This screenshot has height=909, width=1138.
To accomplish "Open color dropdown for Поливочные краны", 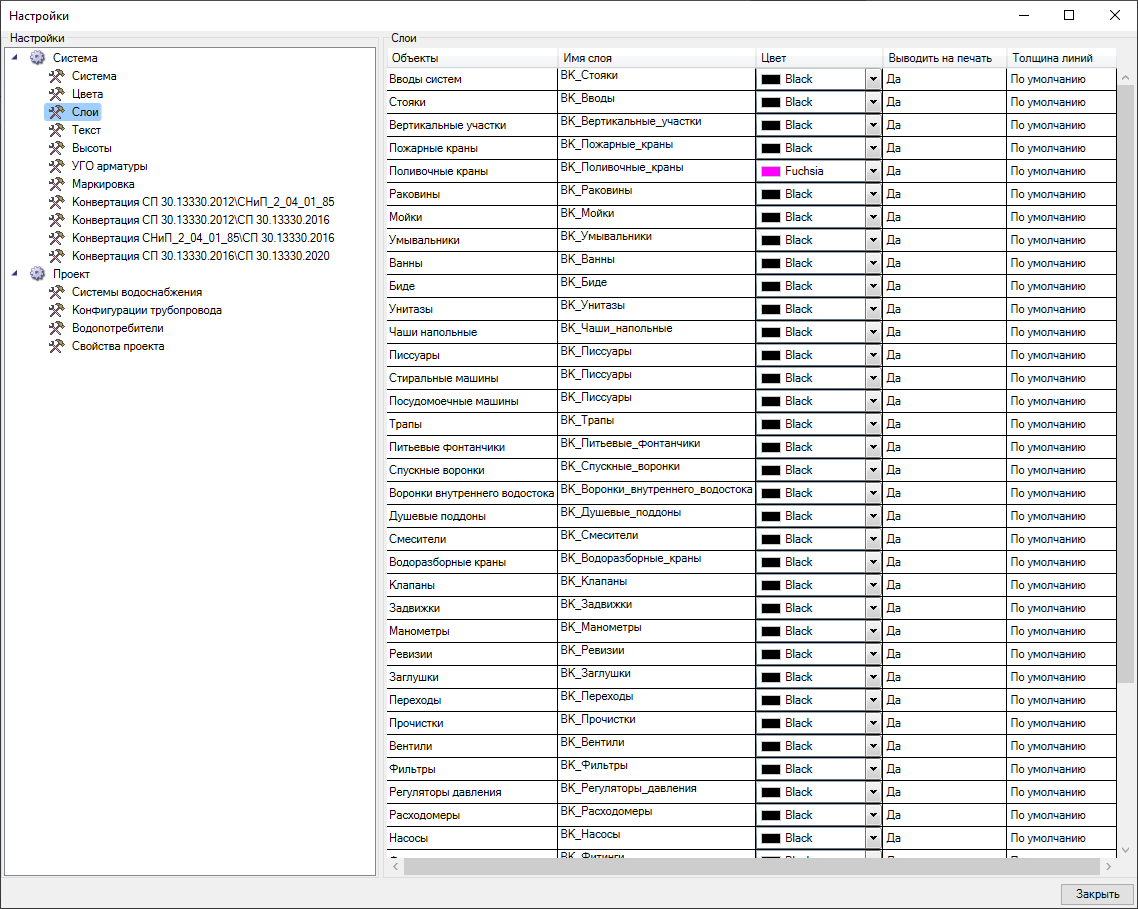I will 873,171.
